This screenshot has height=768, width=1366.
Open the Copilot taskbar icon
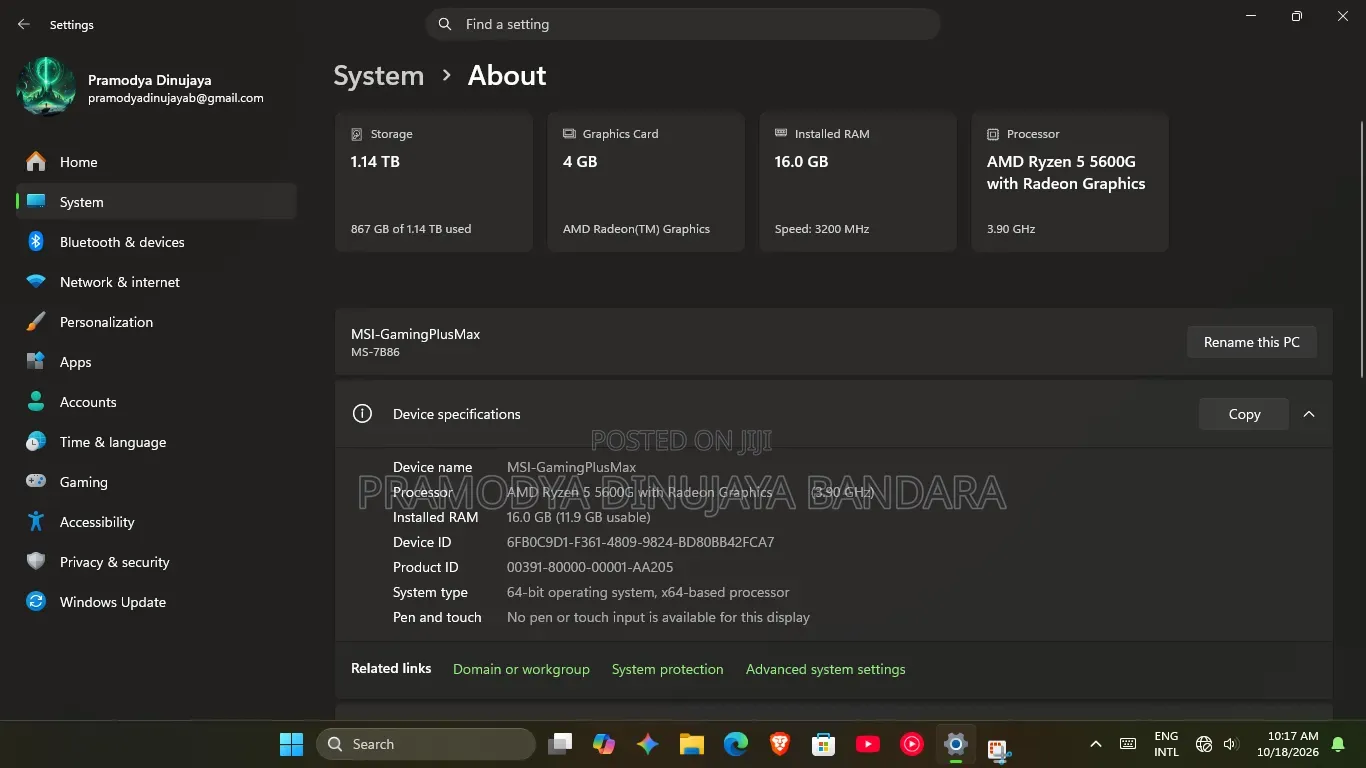(x=604, y=744)
